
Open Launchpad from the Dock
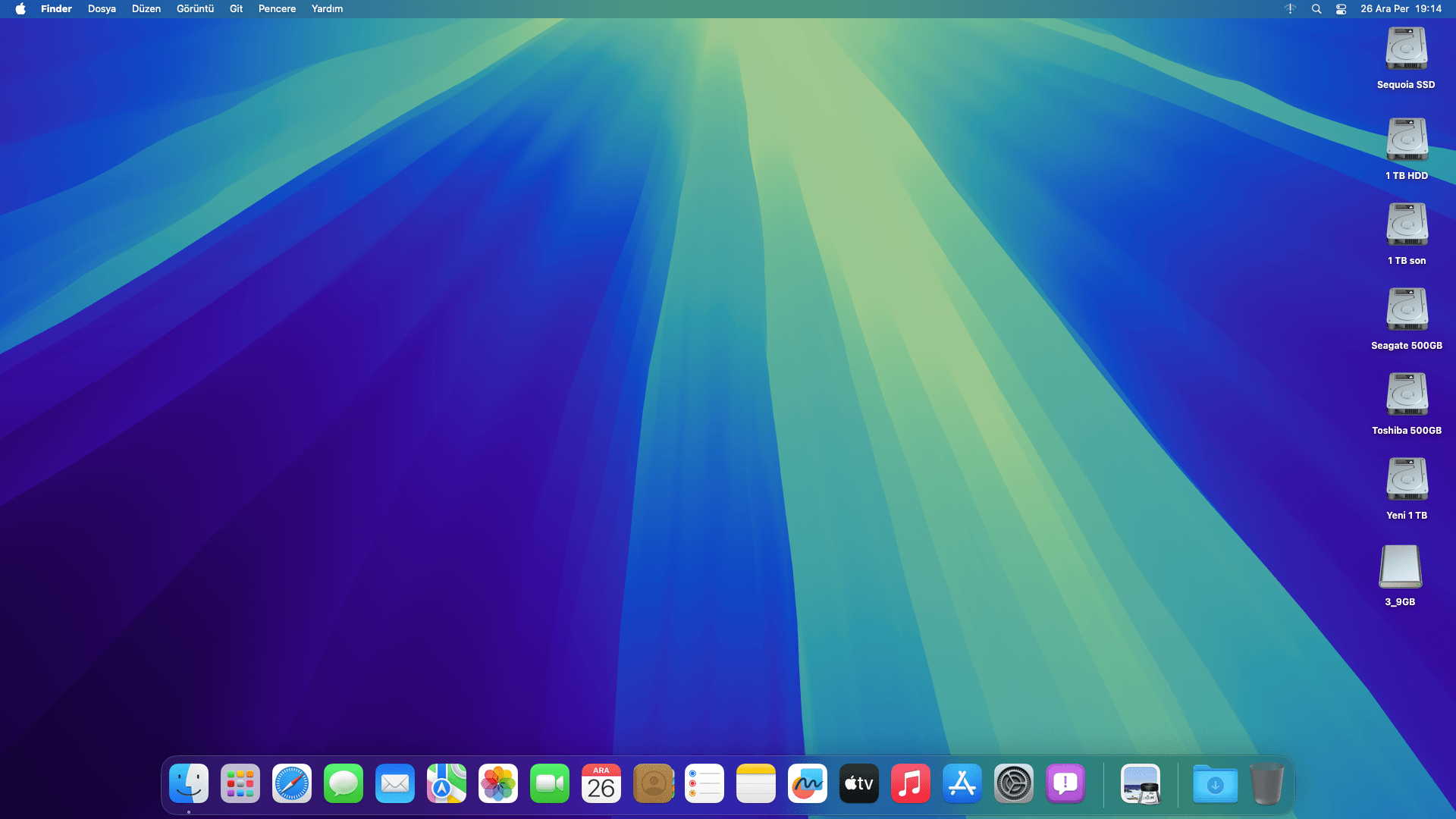[240, 783]
